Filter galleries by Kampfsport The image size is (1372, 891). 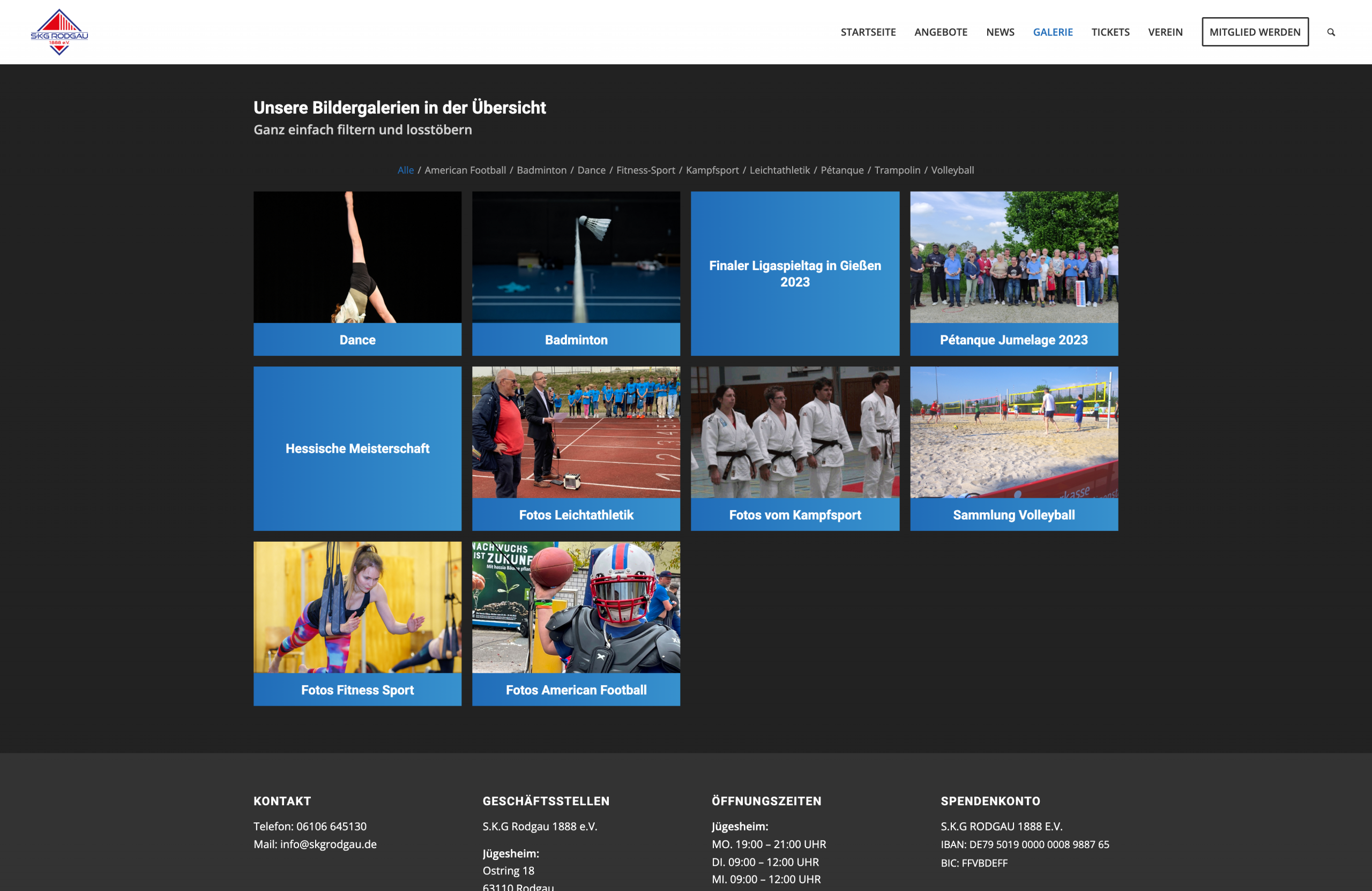tap(712, 170)
